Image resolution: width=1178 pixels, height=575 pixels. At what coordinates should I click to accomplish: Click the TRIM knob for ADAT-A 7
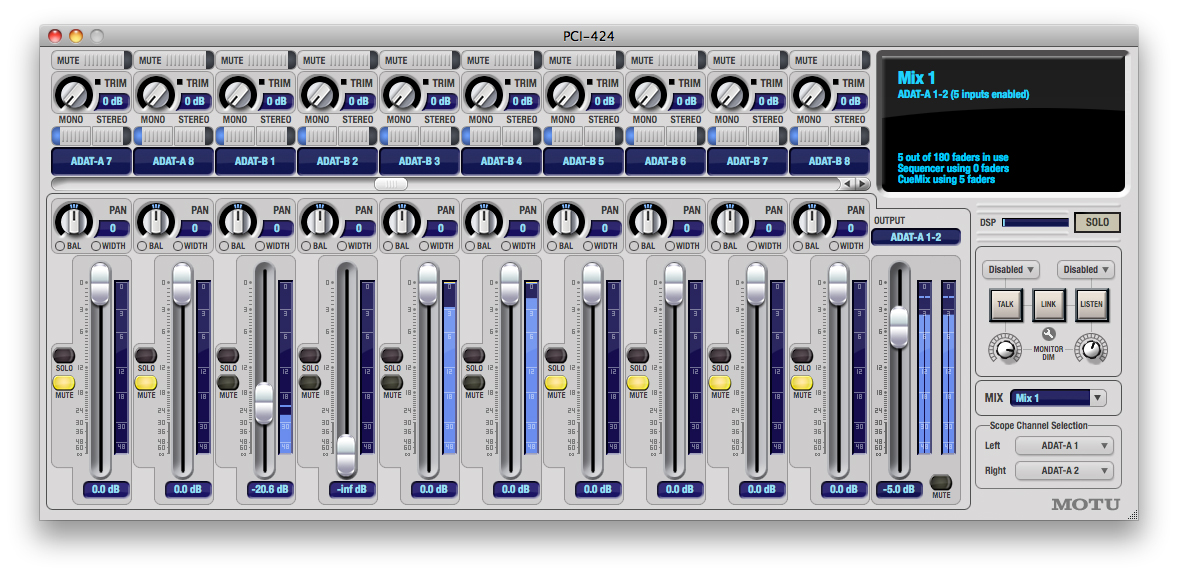(72, 93)
